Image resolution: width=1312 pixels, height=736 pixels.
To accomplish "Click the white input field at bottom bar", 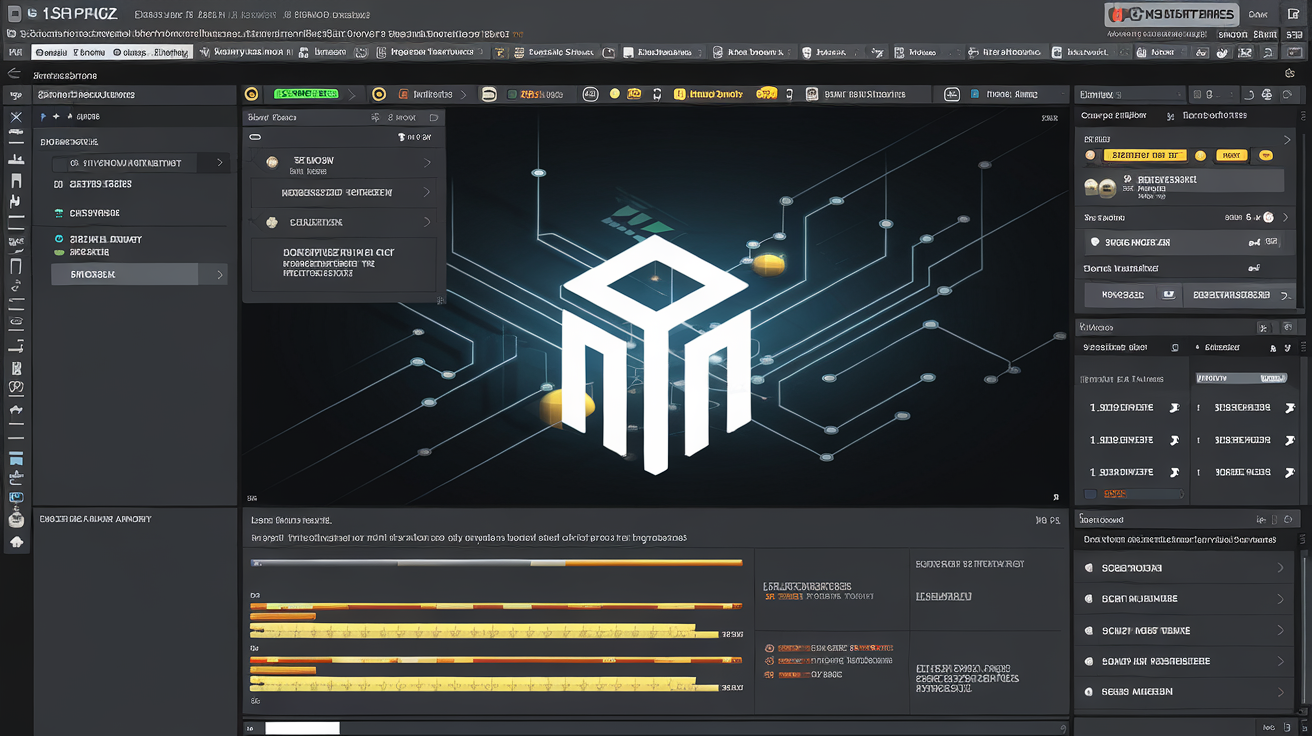I will [x=302, y=728].
